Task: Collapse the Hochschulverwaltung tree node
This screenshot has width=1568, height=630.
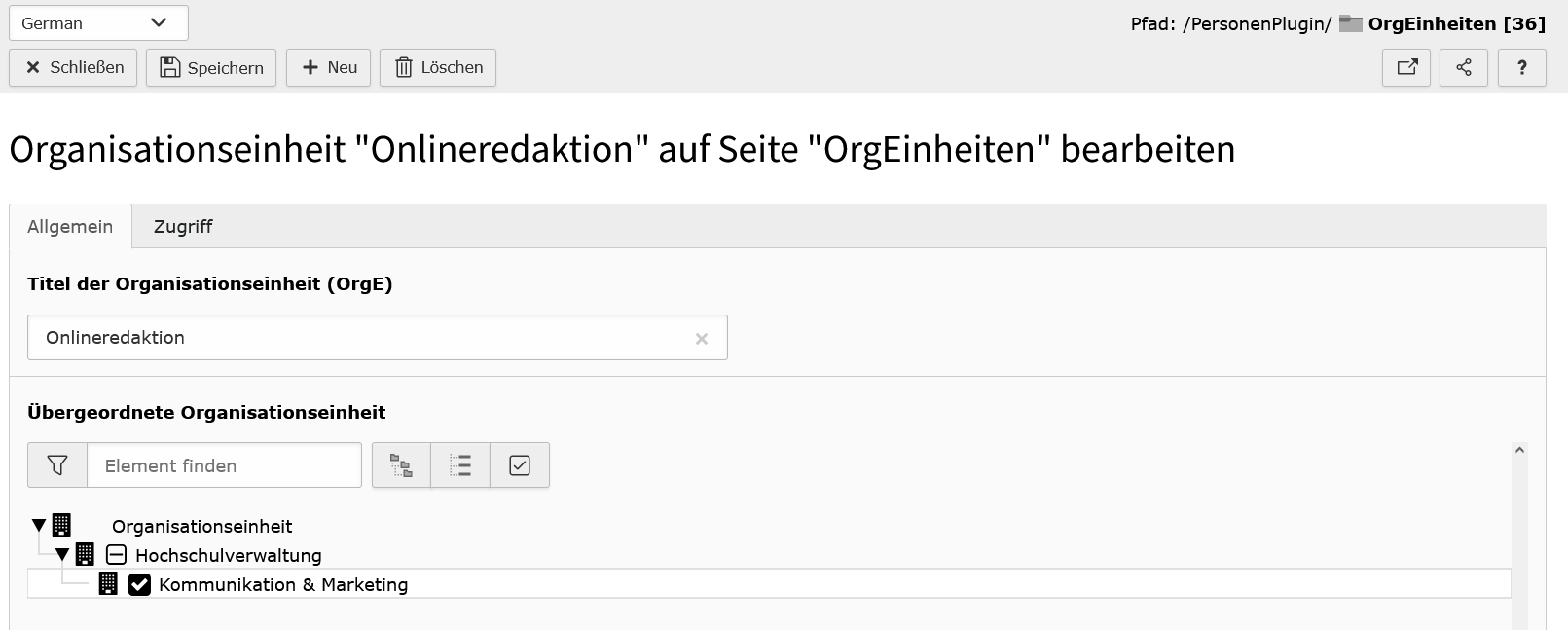Action: coord(62,555)
